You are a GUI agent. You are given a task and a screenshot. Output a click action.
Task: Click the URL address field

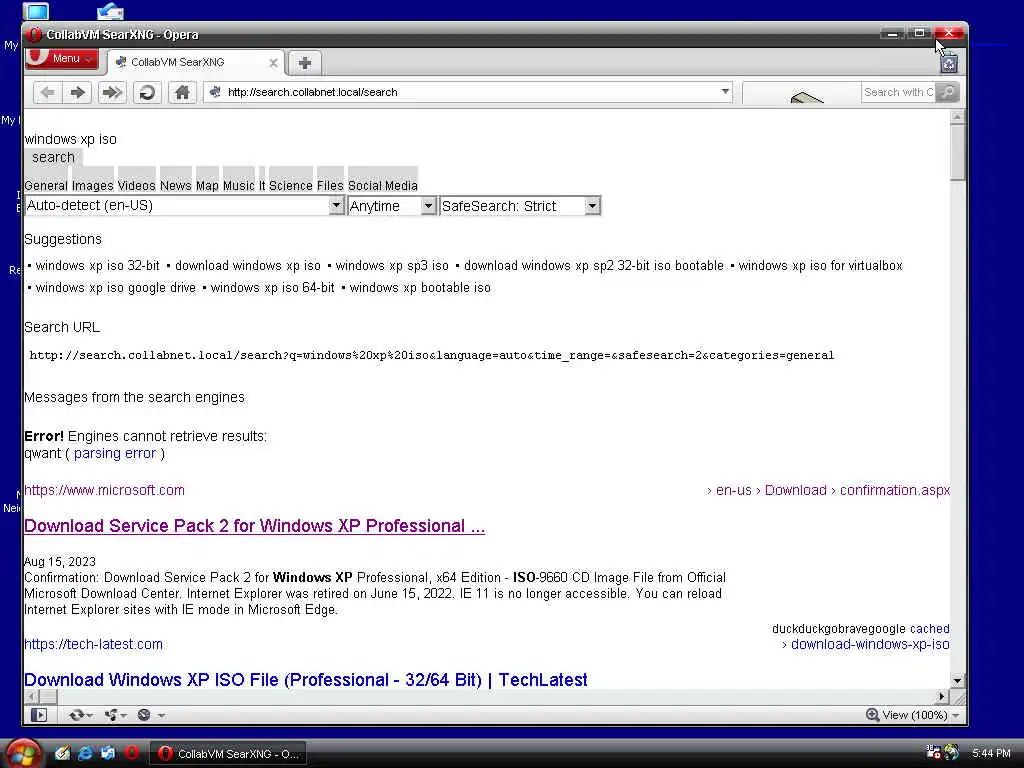(x=470, y=92)
